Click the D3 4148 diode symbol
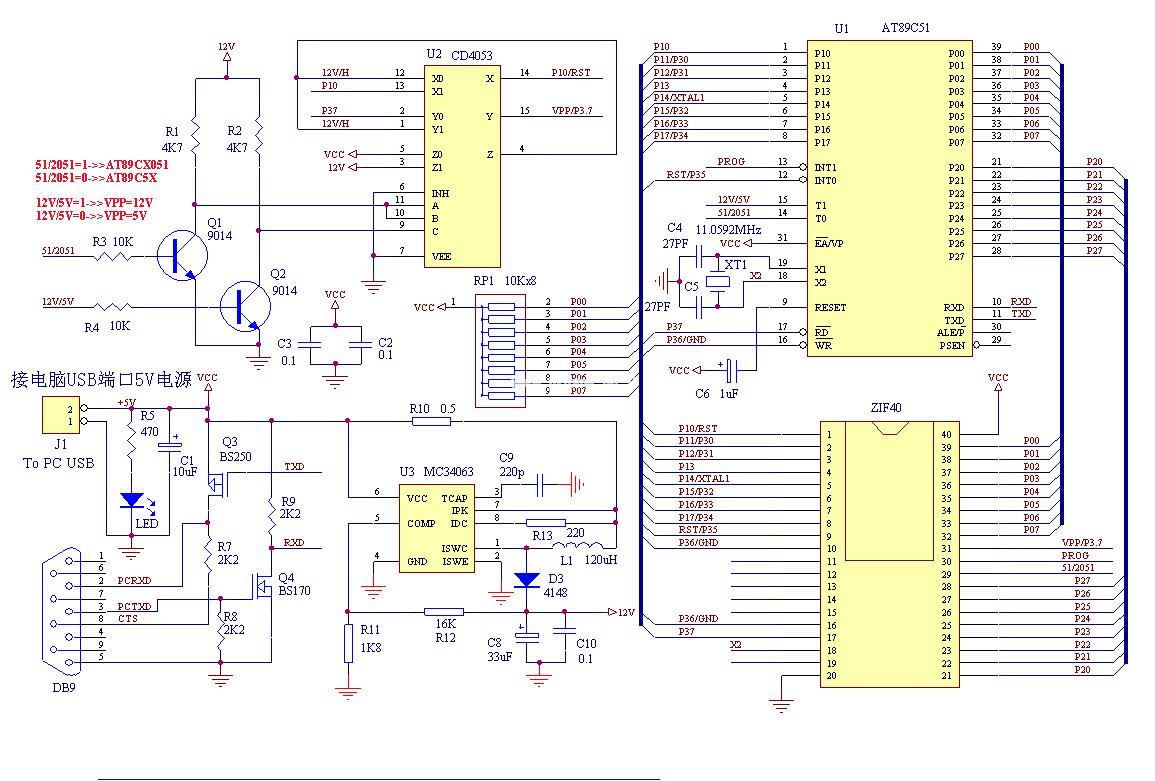 526,579
